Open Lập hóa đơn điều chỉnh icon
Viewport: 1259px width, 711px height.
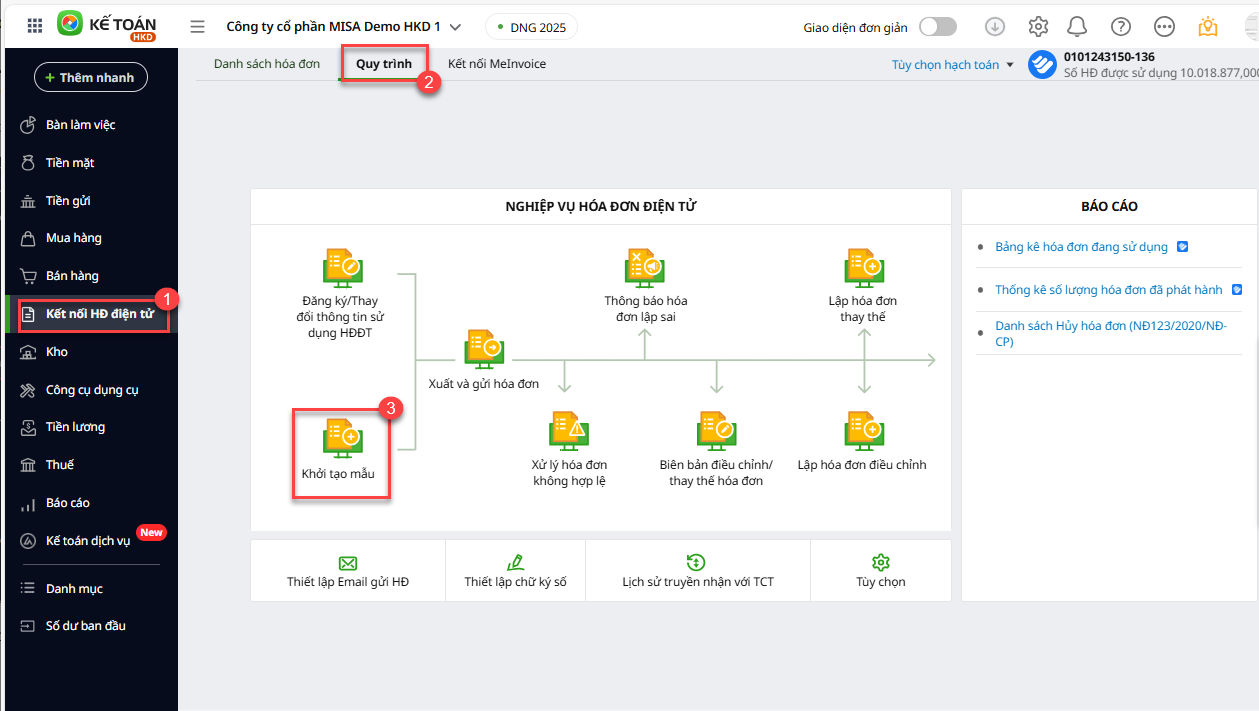click(862, 429)
